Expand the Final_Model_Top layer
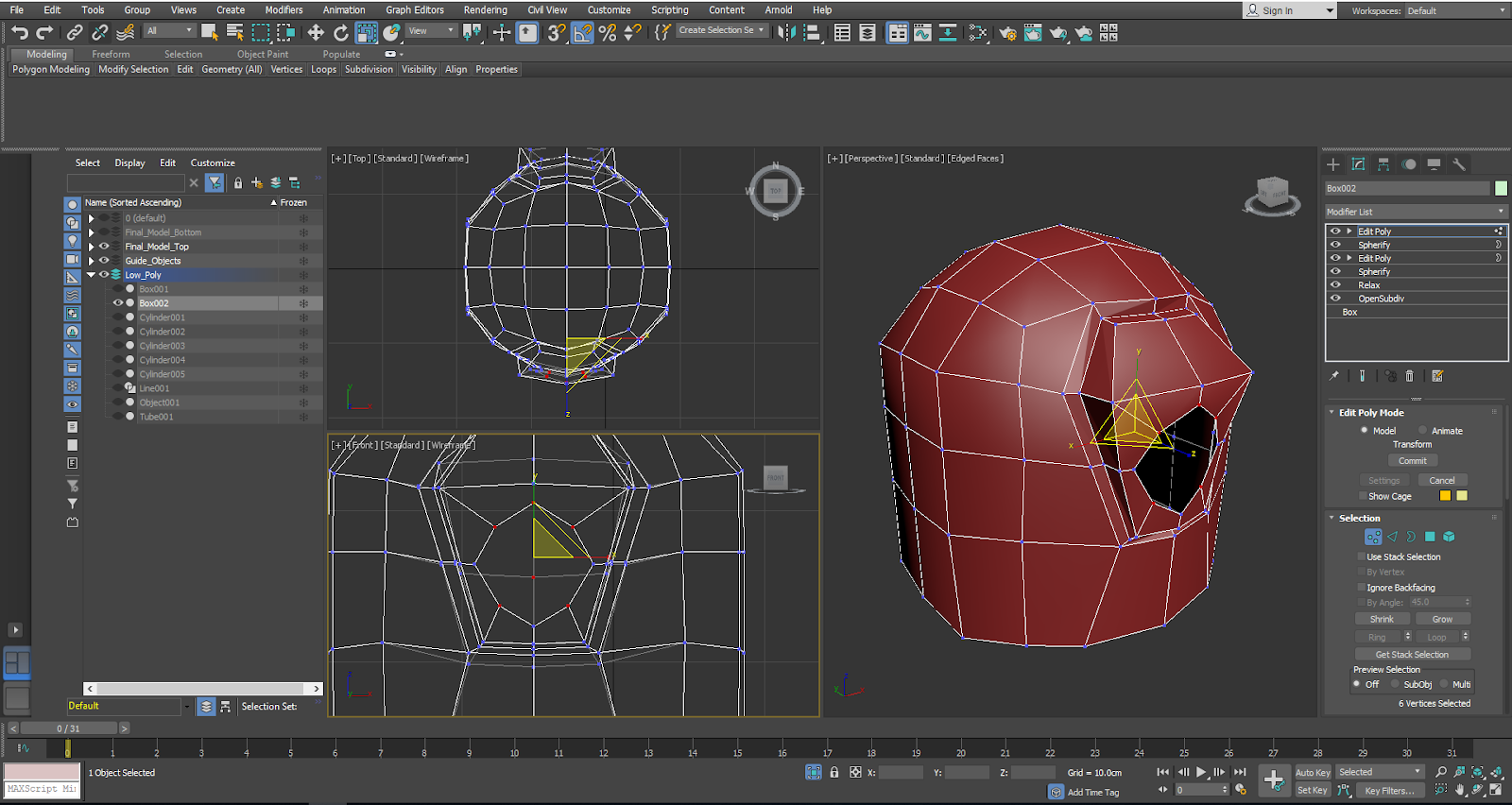The height and width of the screenshot is (805, 1512). (91, 247)
